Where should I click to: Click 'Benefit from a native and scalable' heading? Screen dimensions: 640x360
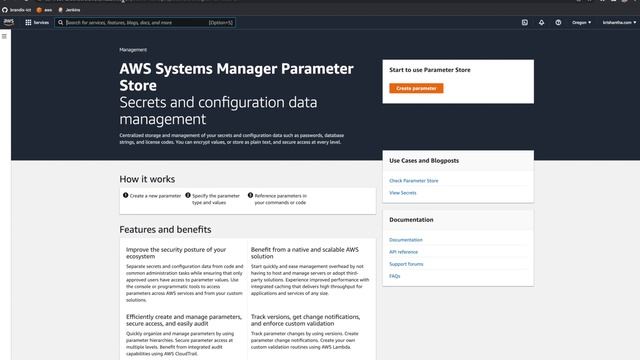point(304,253)
